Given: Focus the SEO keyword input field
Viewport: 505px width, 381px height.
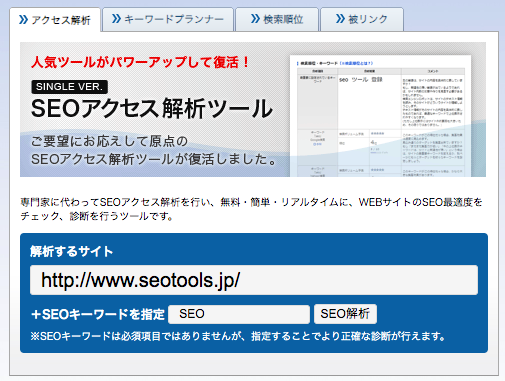Looking at the screenshot, I should 239,314.
